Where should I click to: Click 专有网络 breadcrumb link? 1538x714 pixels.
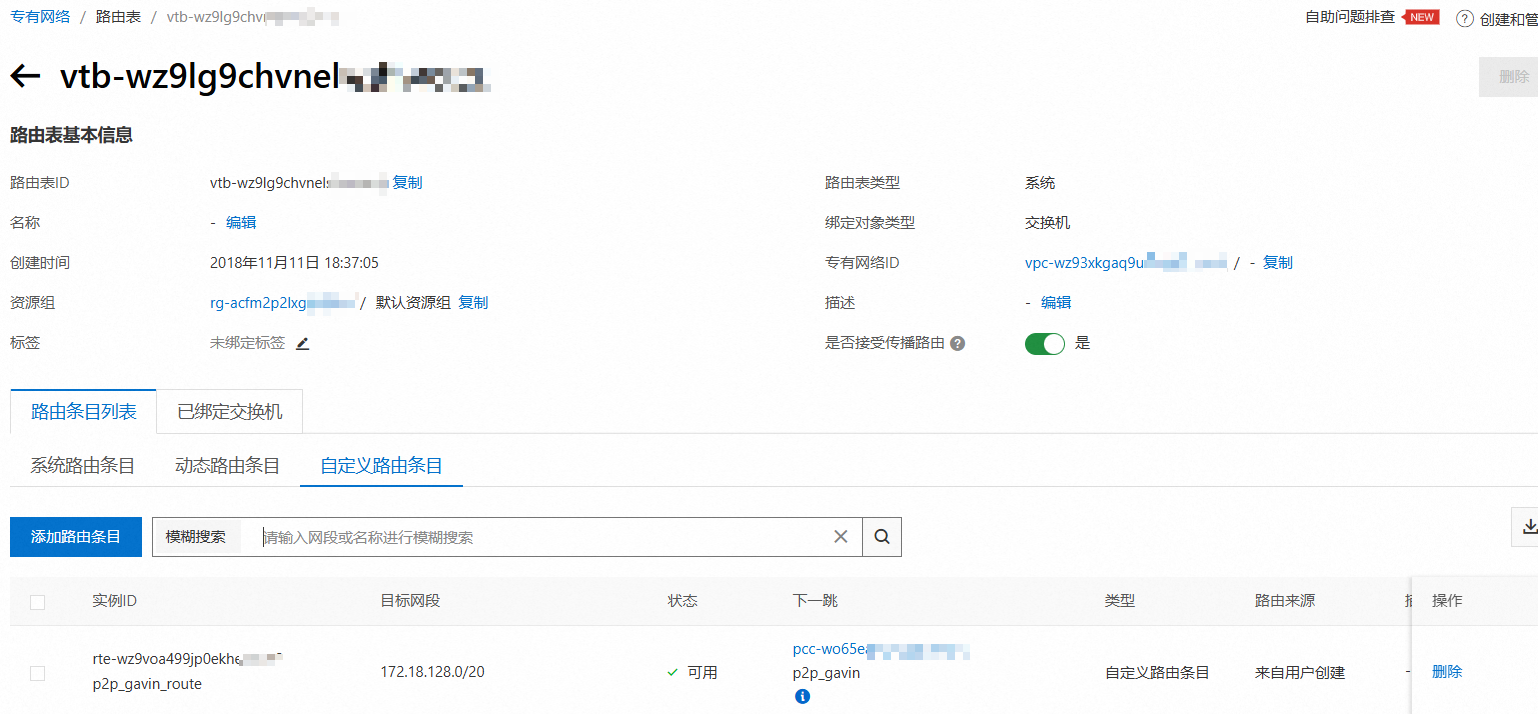[x=40, y=18]
